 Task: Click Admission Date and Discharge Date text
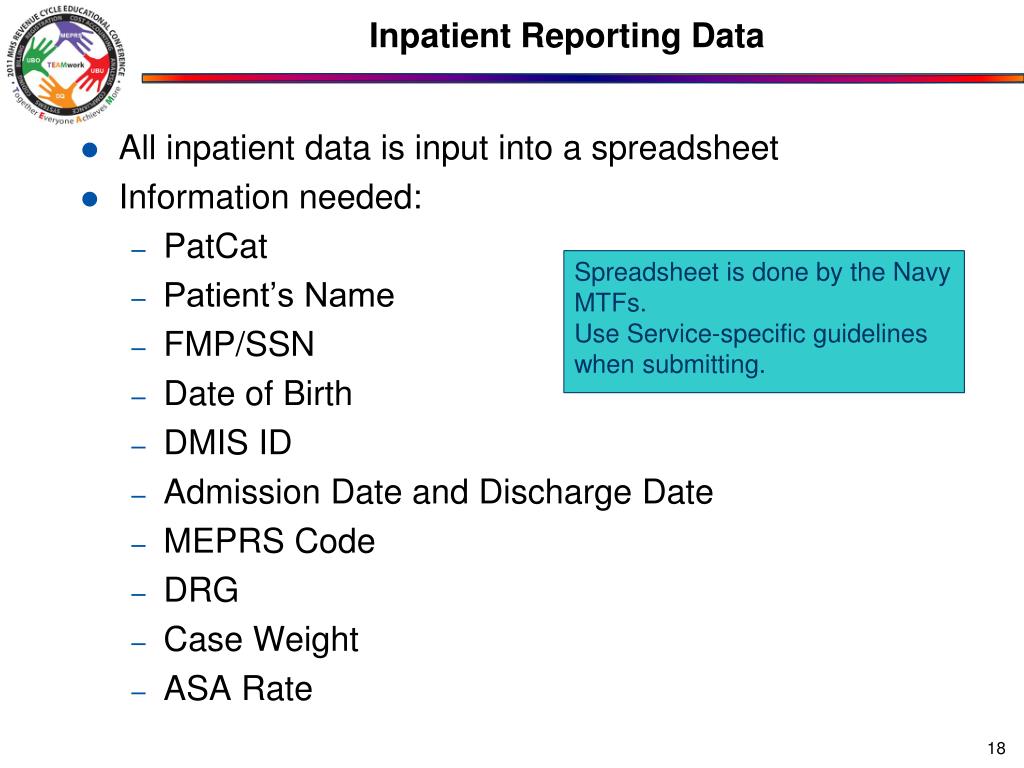(x=438, y=492)
